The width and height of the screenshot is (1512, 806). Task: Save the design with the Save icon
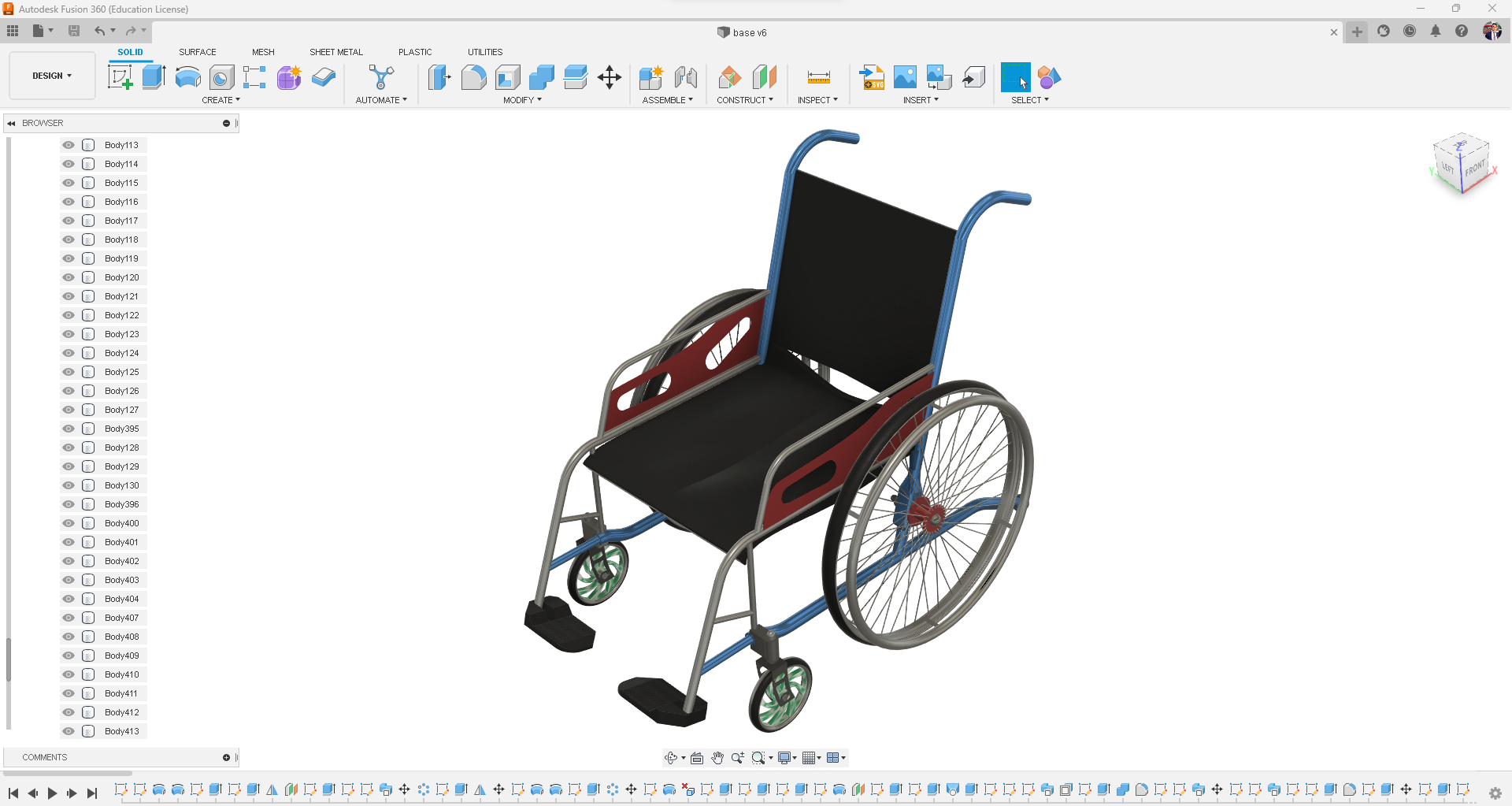[74, 31]
